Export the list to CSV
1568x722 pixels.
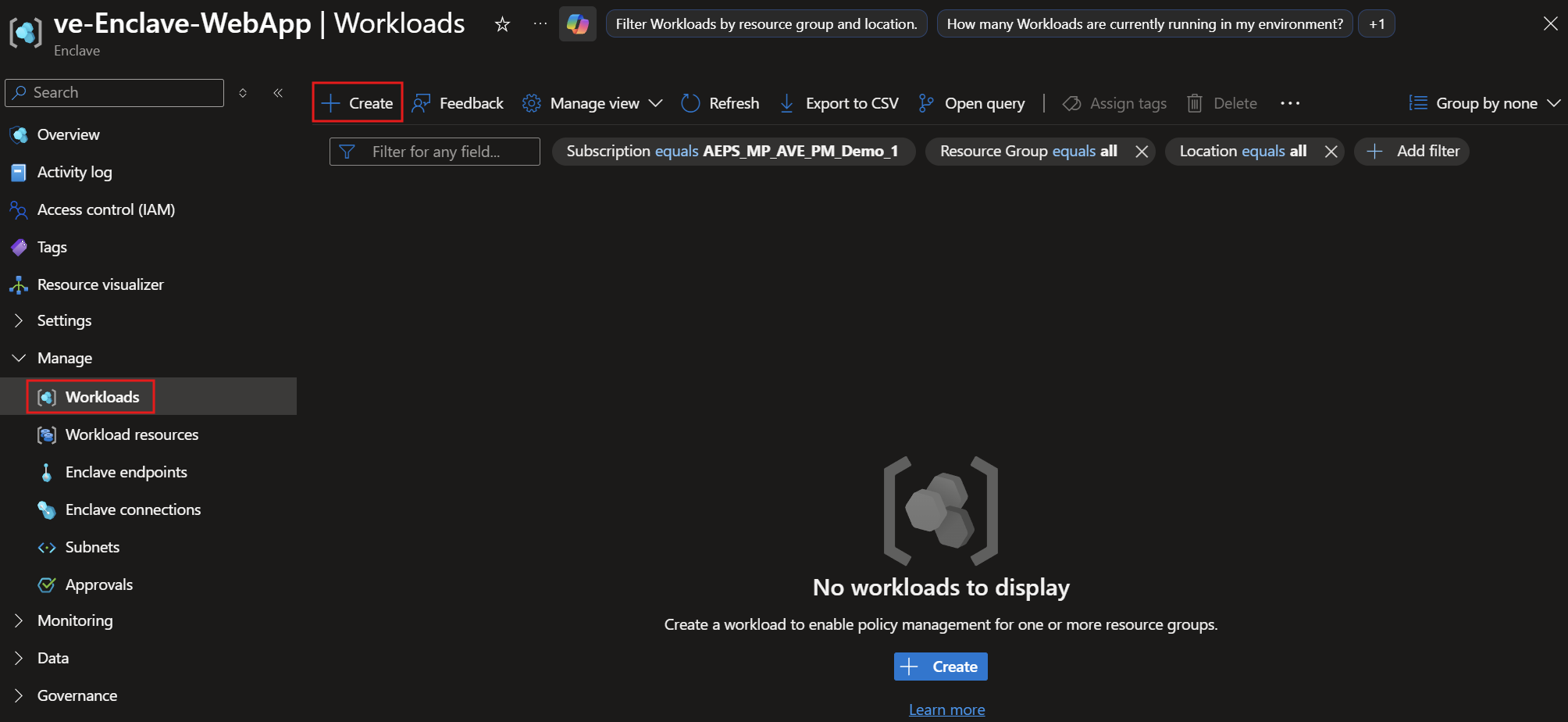tap(839, 103)
